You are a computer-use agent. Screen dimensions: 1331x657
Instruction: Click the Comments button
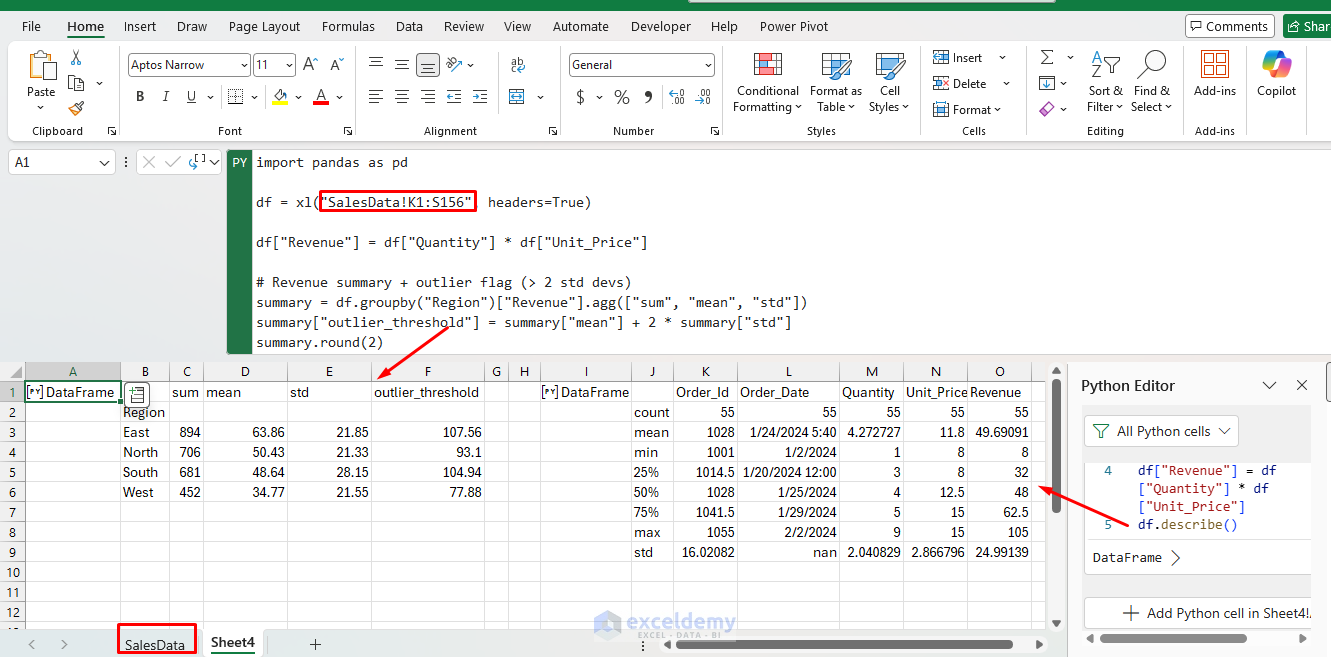(1229, 26)
